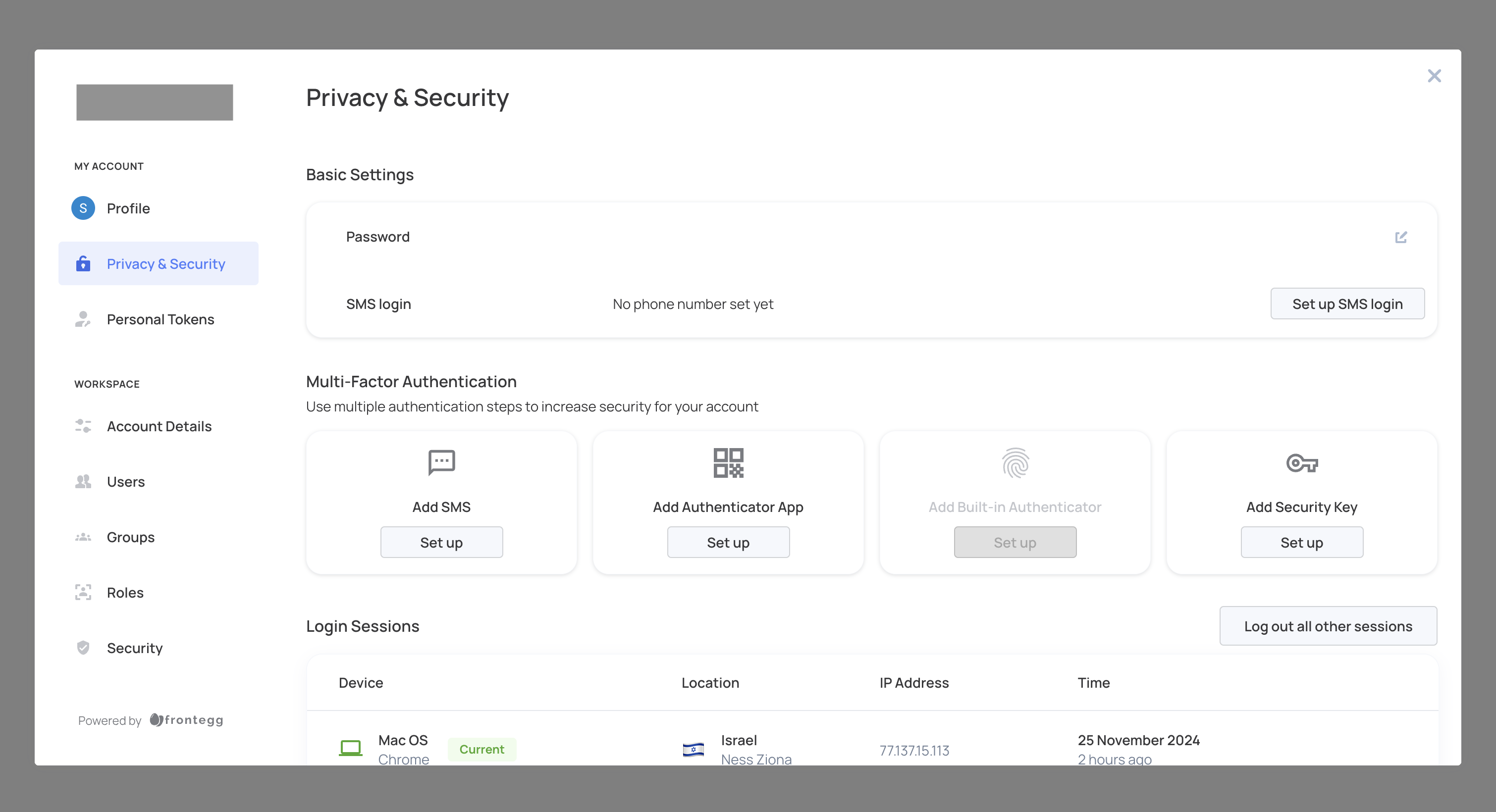Open the frontegg powered-by link
1496x812 pixels.
186,720
